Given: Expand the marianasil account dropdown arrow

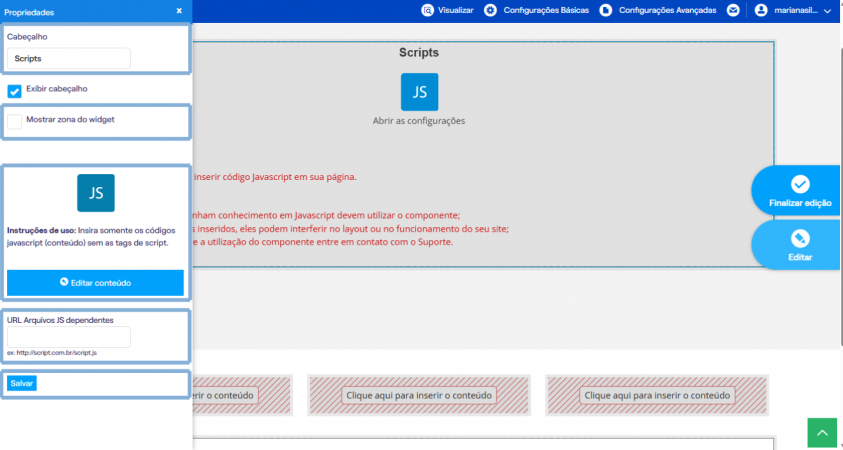Looking at the screenshot, I should 827,11.
